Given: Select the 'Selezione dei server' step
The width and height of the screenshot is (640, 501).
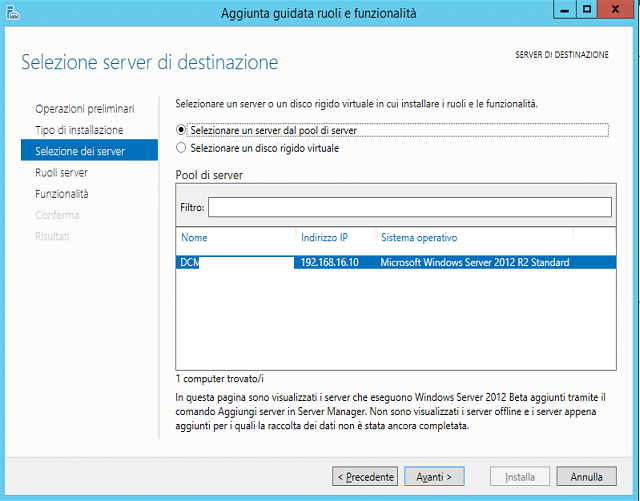Looking at the screenshot, I should tap(89, 151).
